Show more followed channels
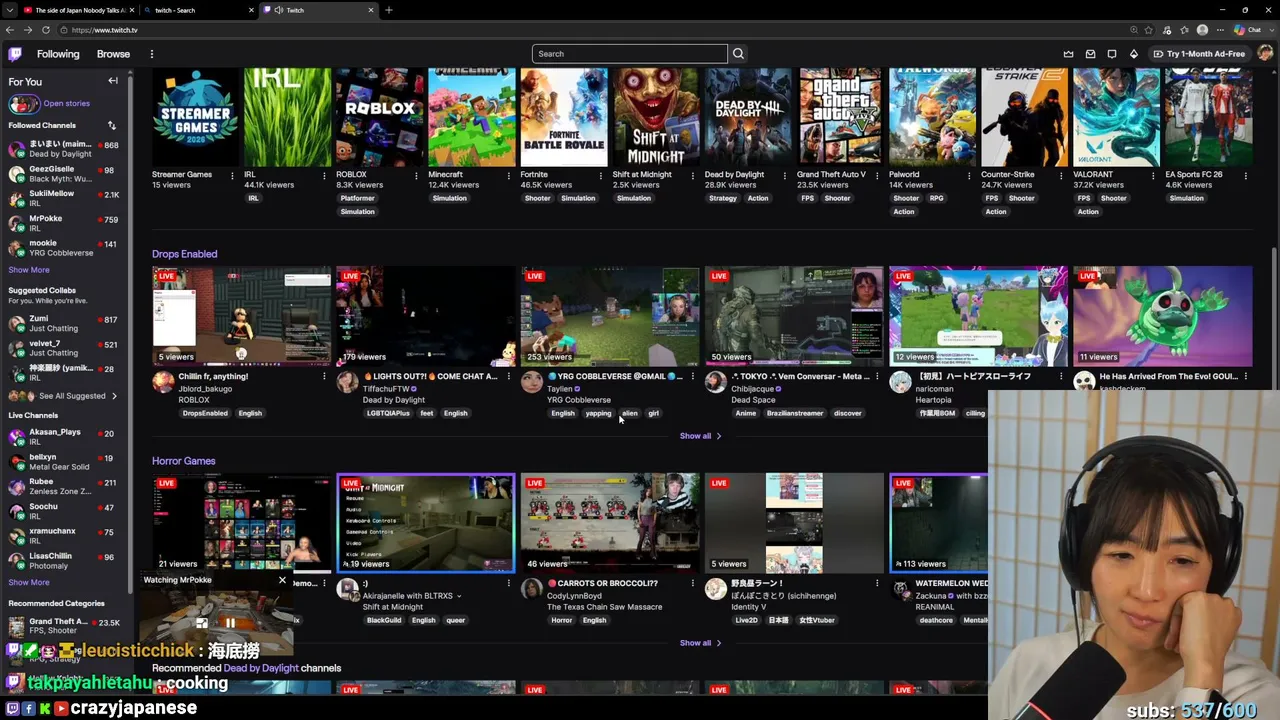 click(29, 270)
